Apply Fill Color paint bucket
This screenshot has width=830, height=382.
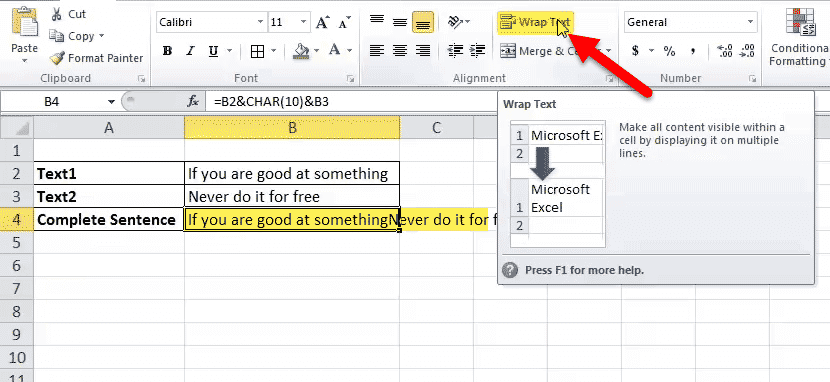tap(302, 51)
